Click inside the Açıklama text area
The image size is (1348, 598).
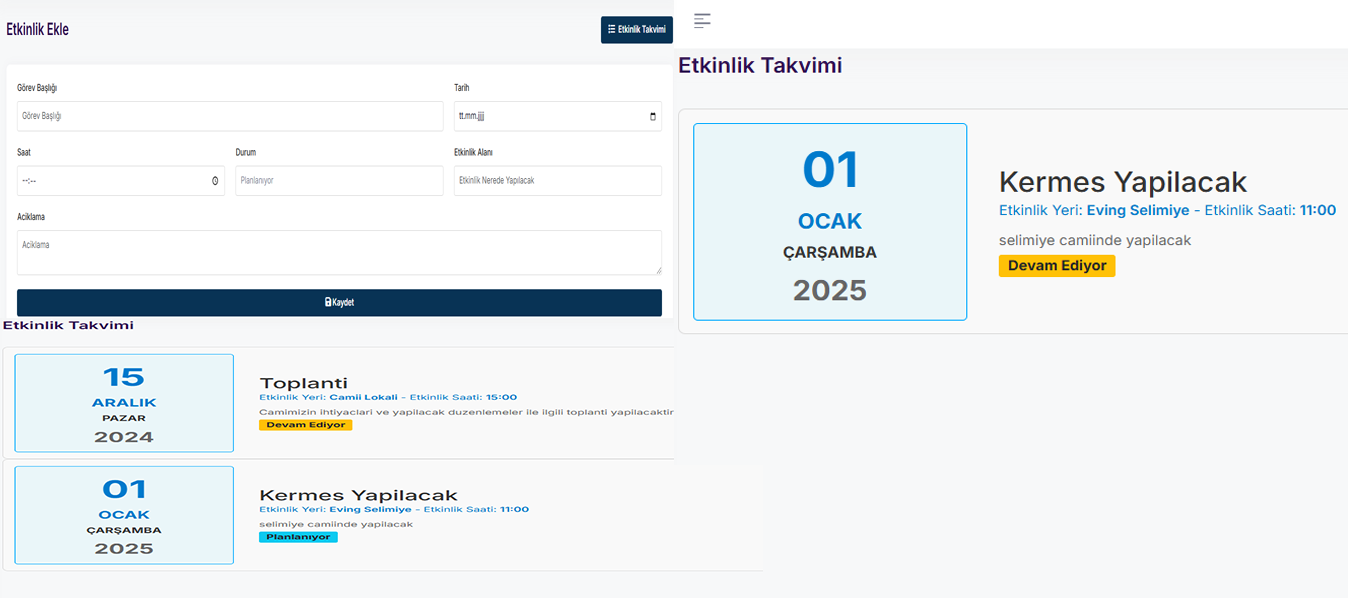coord(339,252)
